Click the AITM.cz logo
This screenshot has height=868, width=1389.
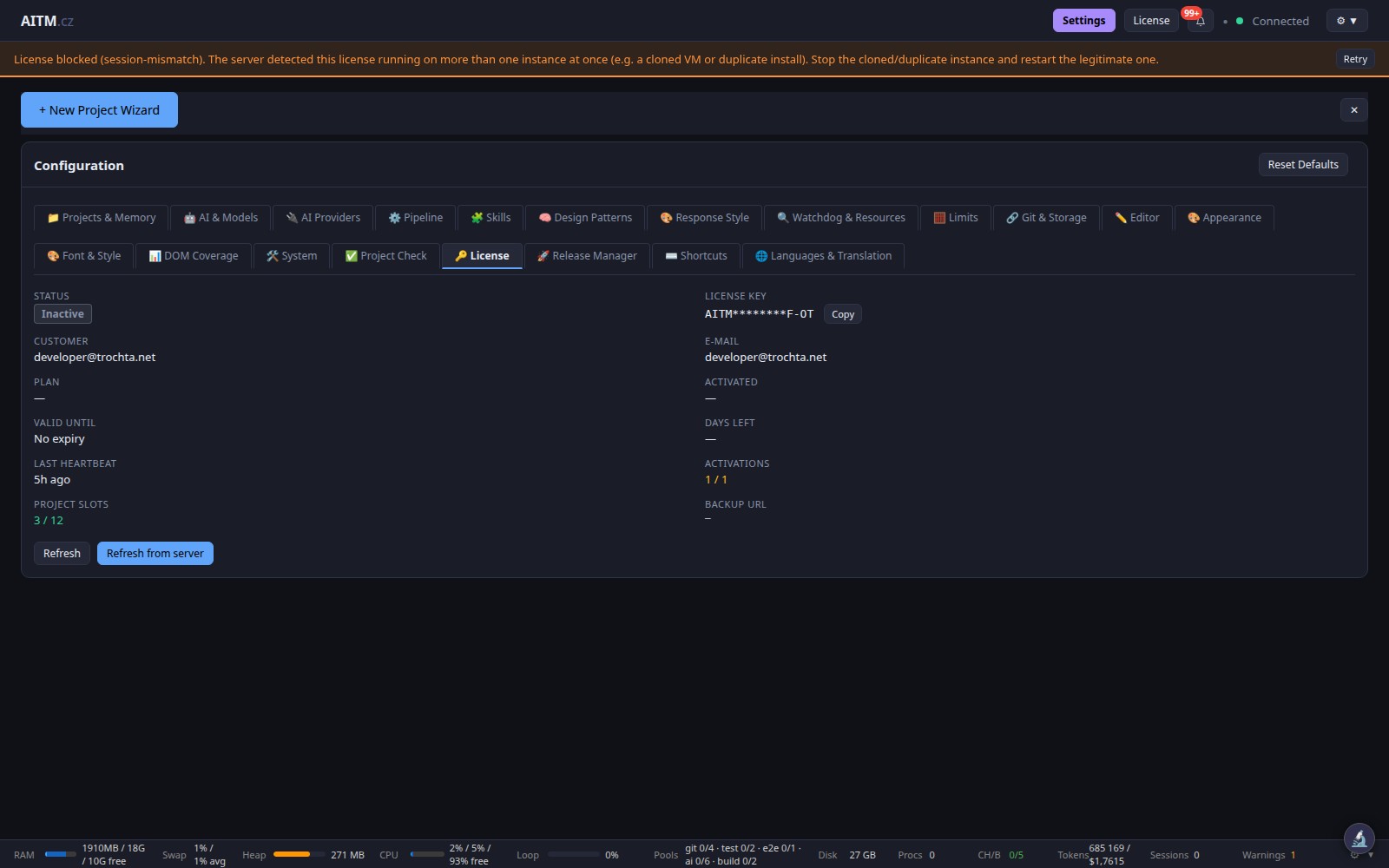coord(47,21)
